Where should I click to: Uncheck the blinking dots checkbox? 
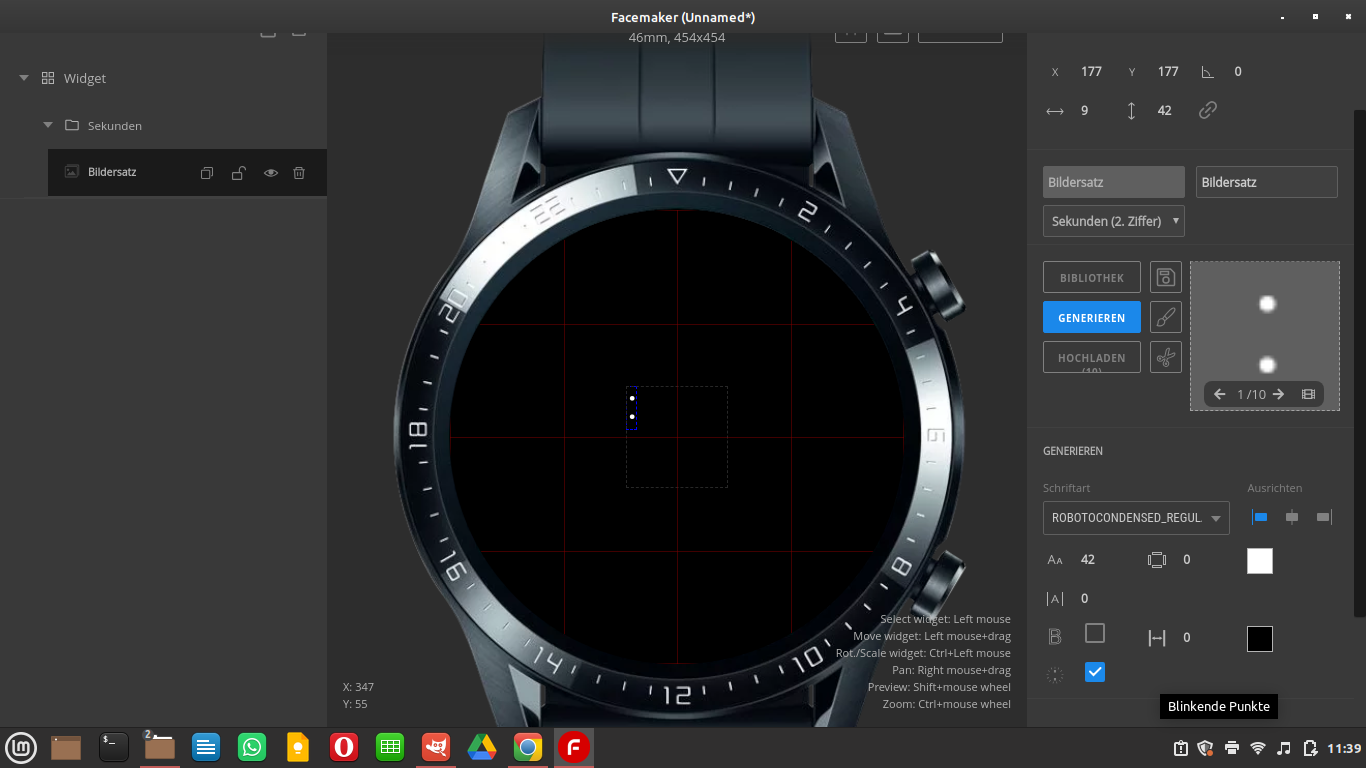(x=1095, y=672)
